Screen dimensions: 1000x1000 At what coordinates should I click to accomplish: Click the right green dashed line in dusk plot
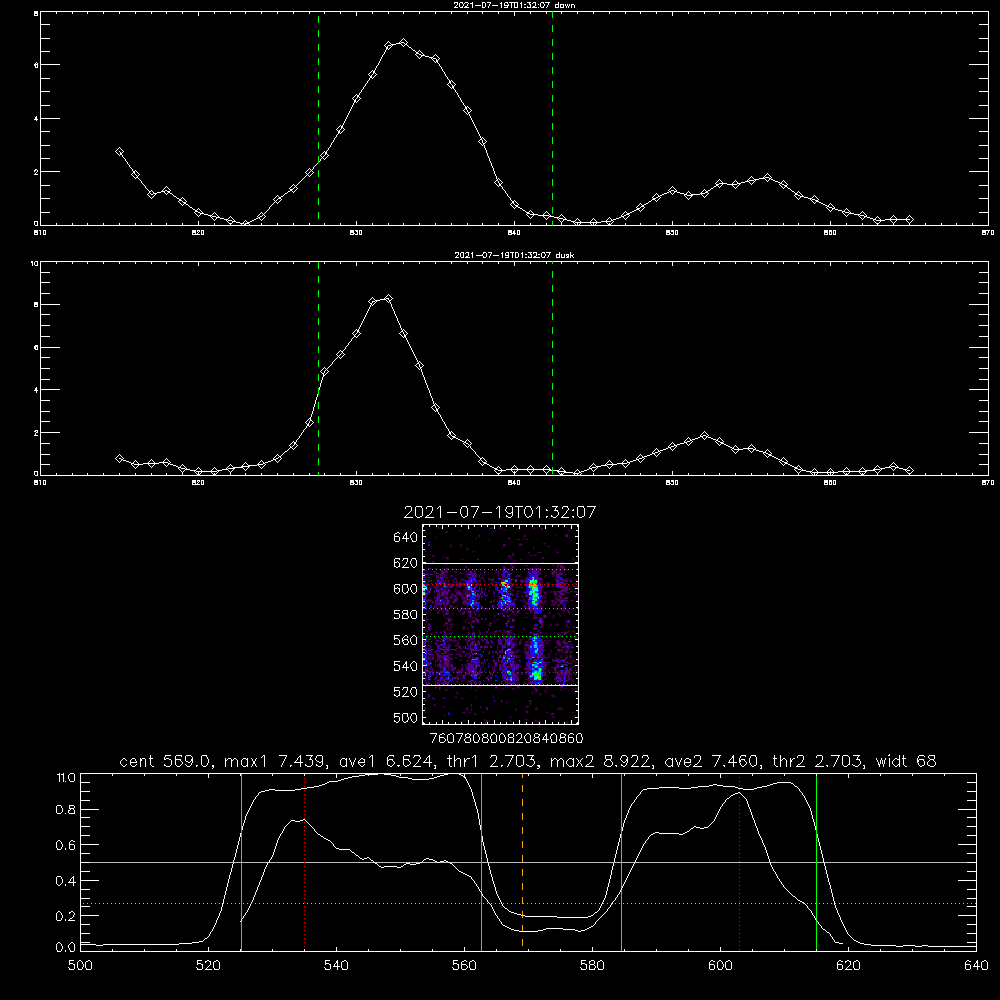coord(552,368)
